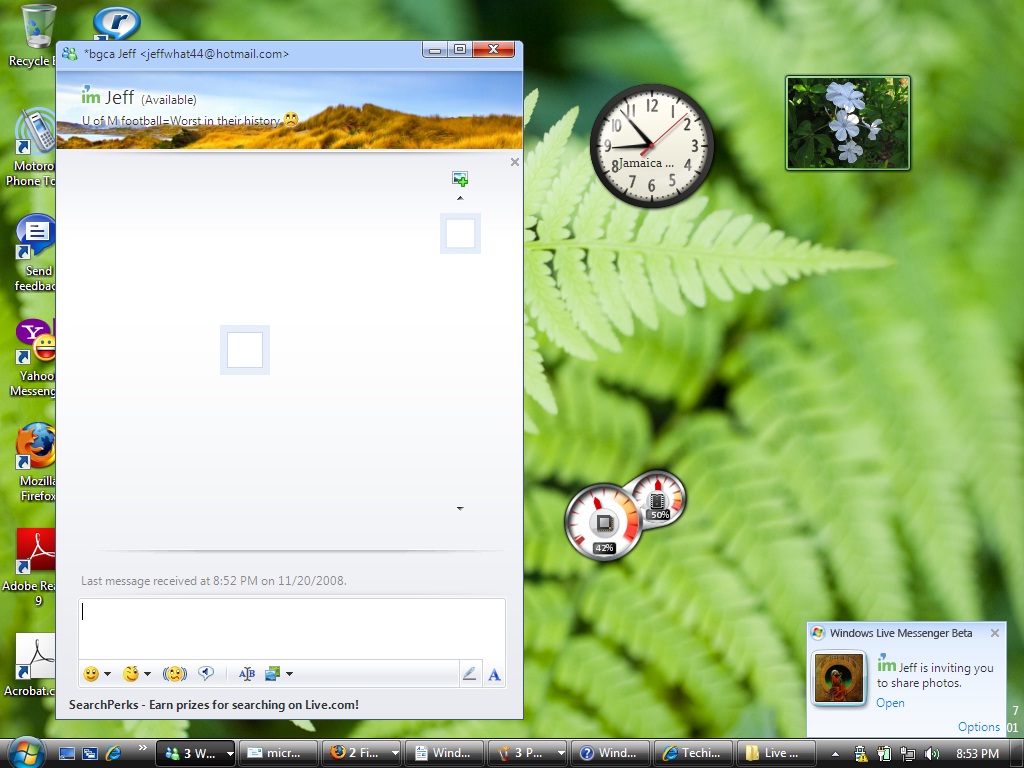
Task: Click the message typing box
Action: pyautogui.click(x=292, y=628)
